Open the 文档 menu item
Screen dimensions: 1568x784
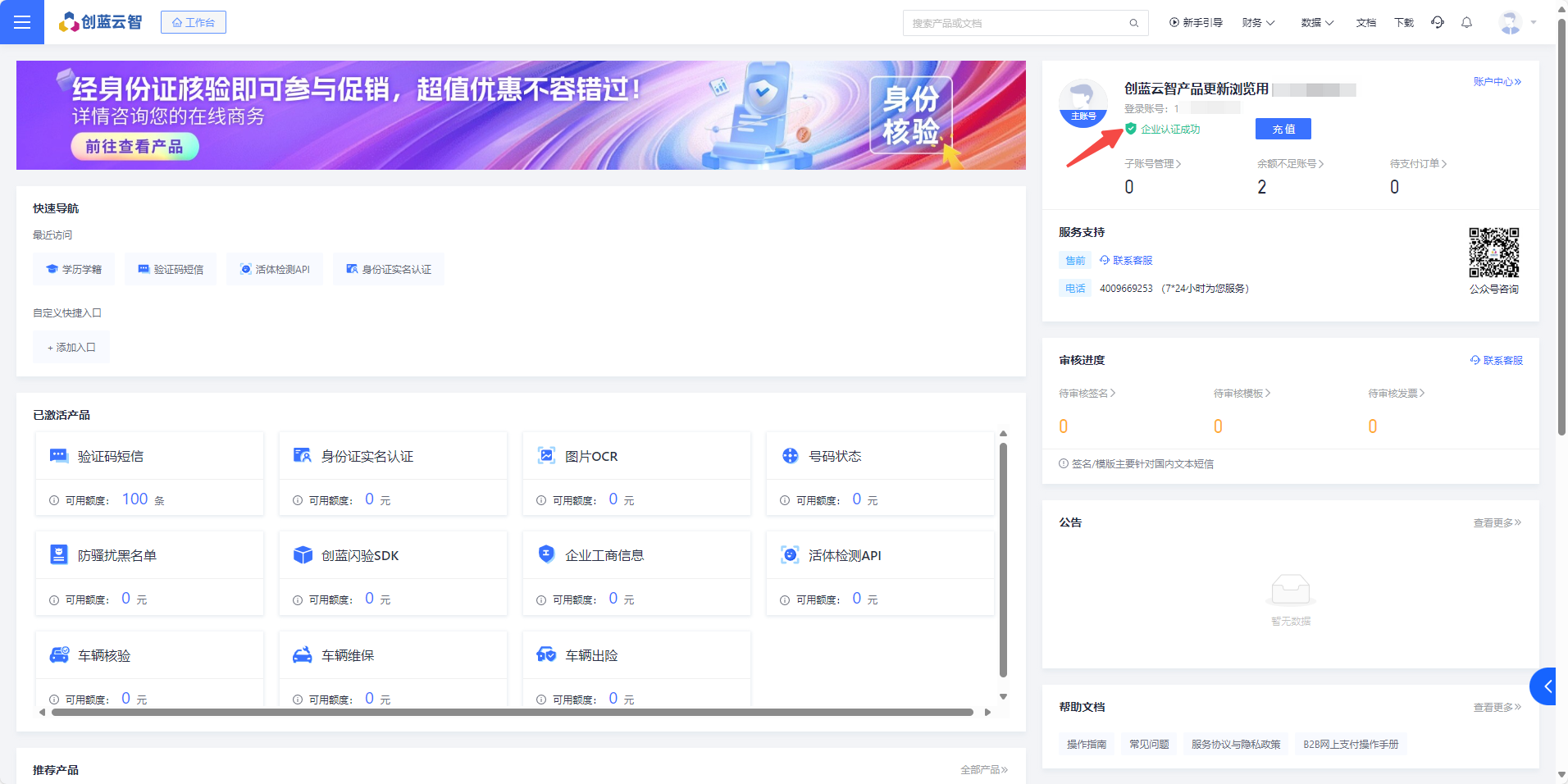(1365, 23)
